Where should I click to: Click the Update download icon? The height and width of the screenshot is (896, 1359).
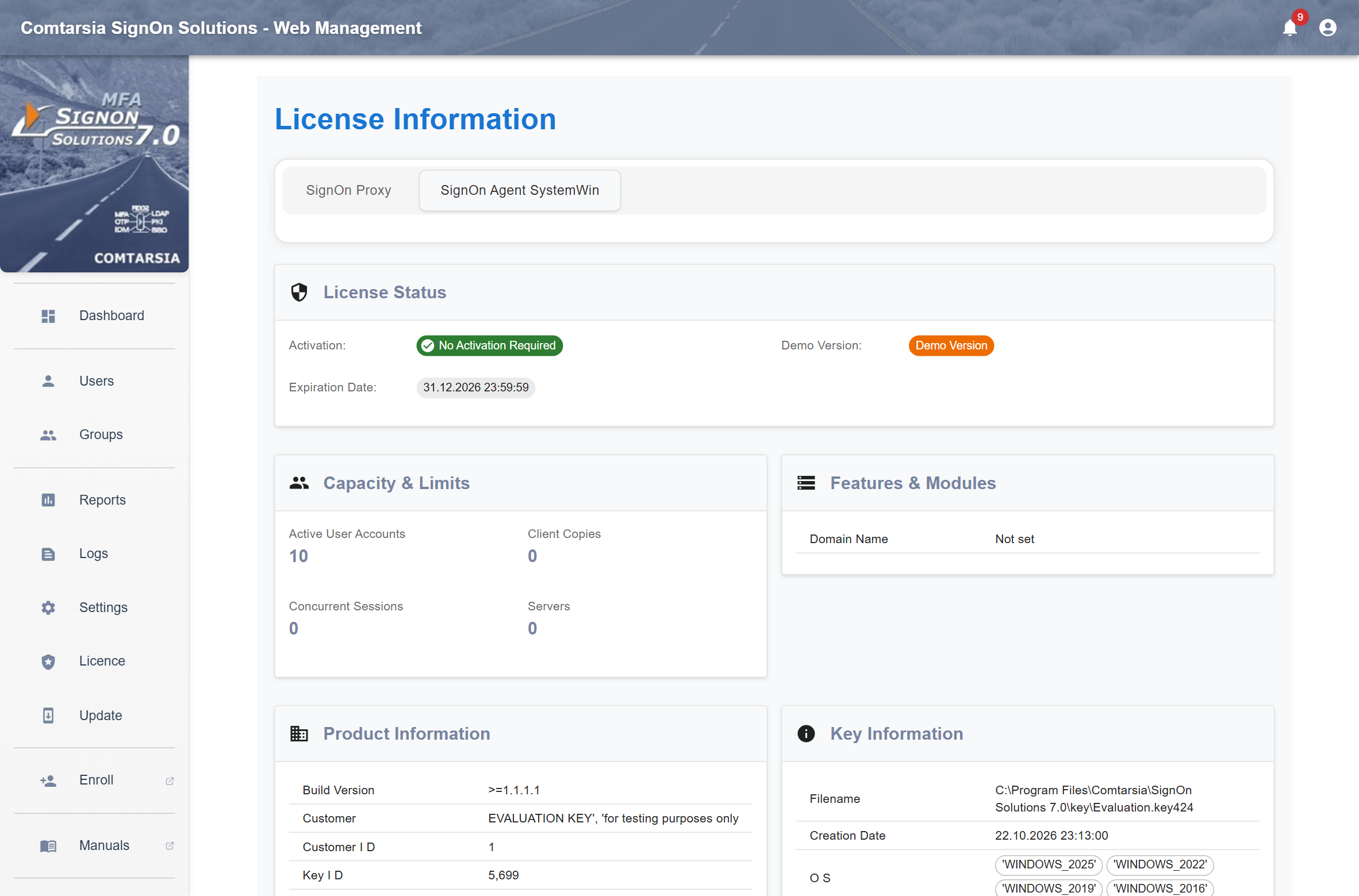pyautogui.click(x=48, y=716)
